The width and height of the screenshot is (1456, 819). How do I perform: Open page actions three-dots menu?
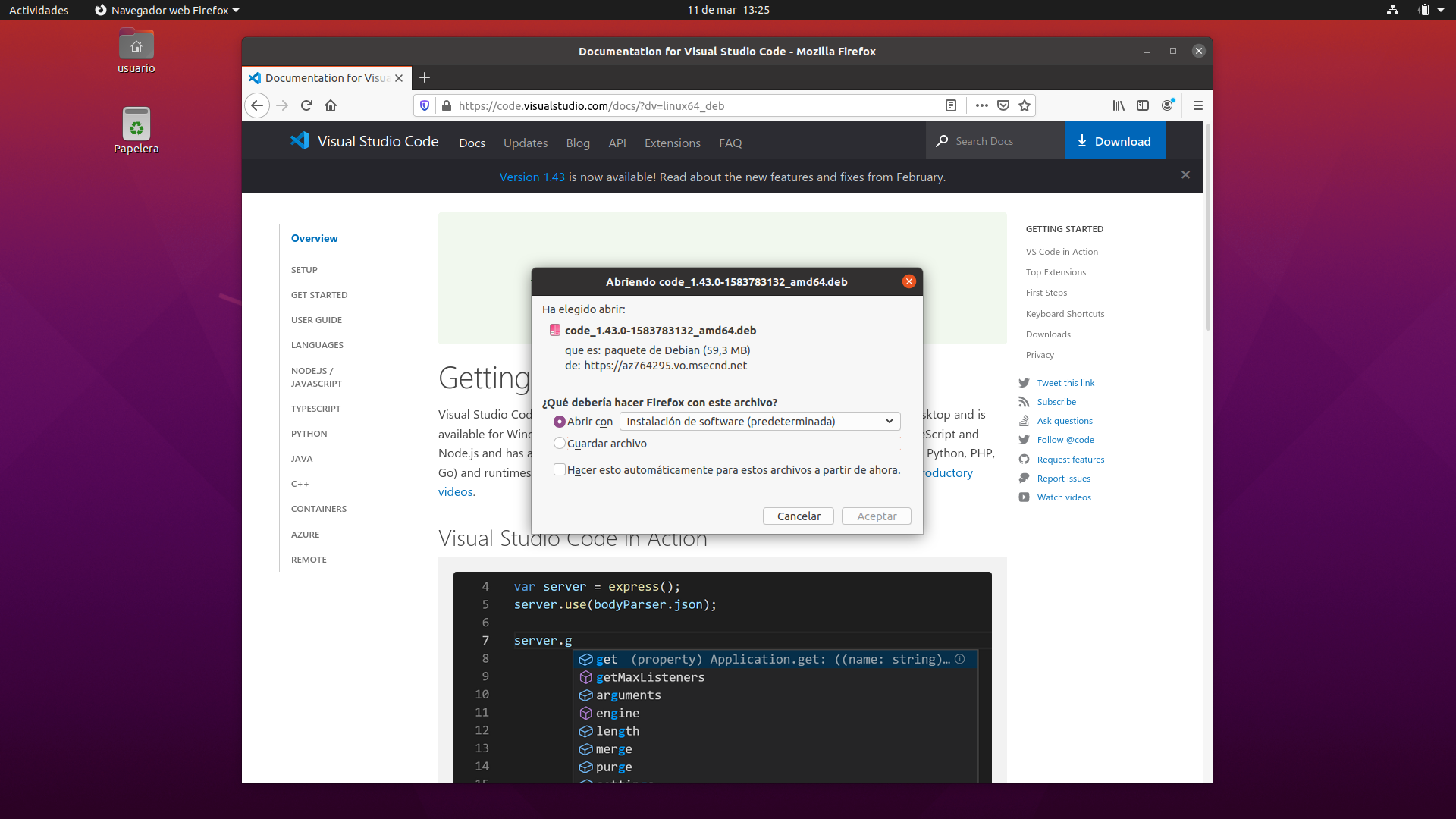[981, 105]
